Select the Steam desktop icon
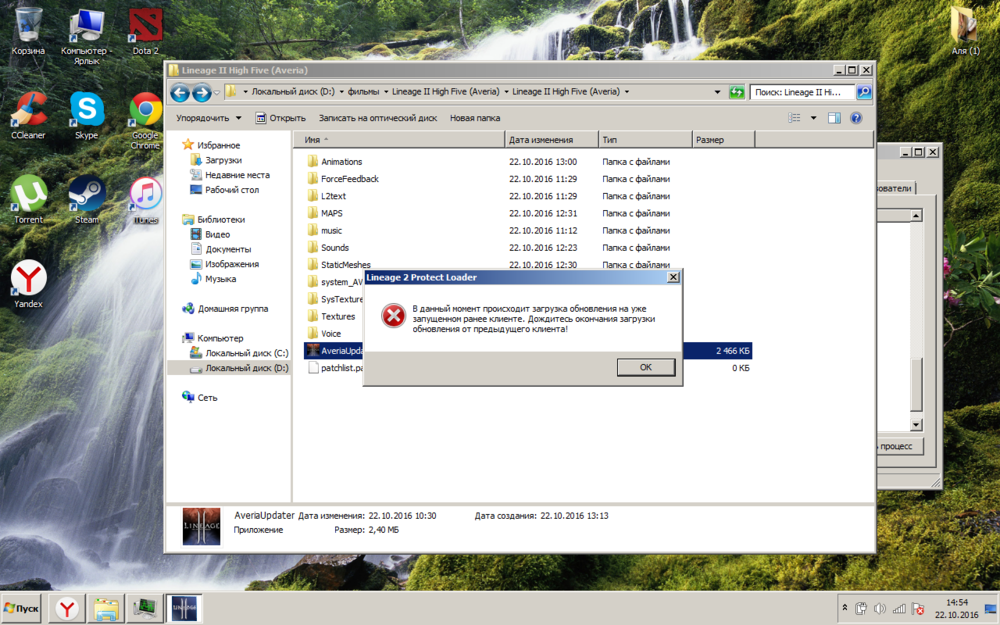Image resolution: width=1000 pixels, height=625 pixels. 86,197
